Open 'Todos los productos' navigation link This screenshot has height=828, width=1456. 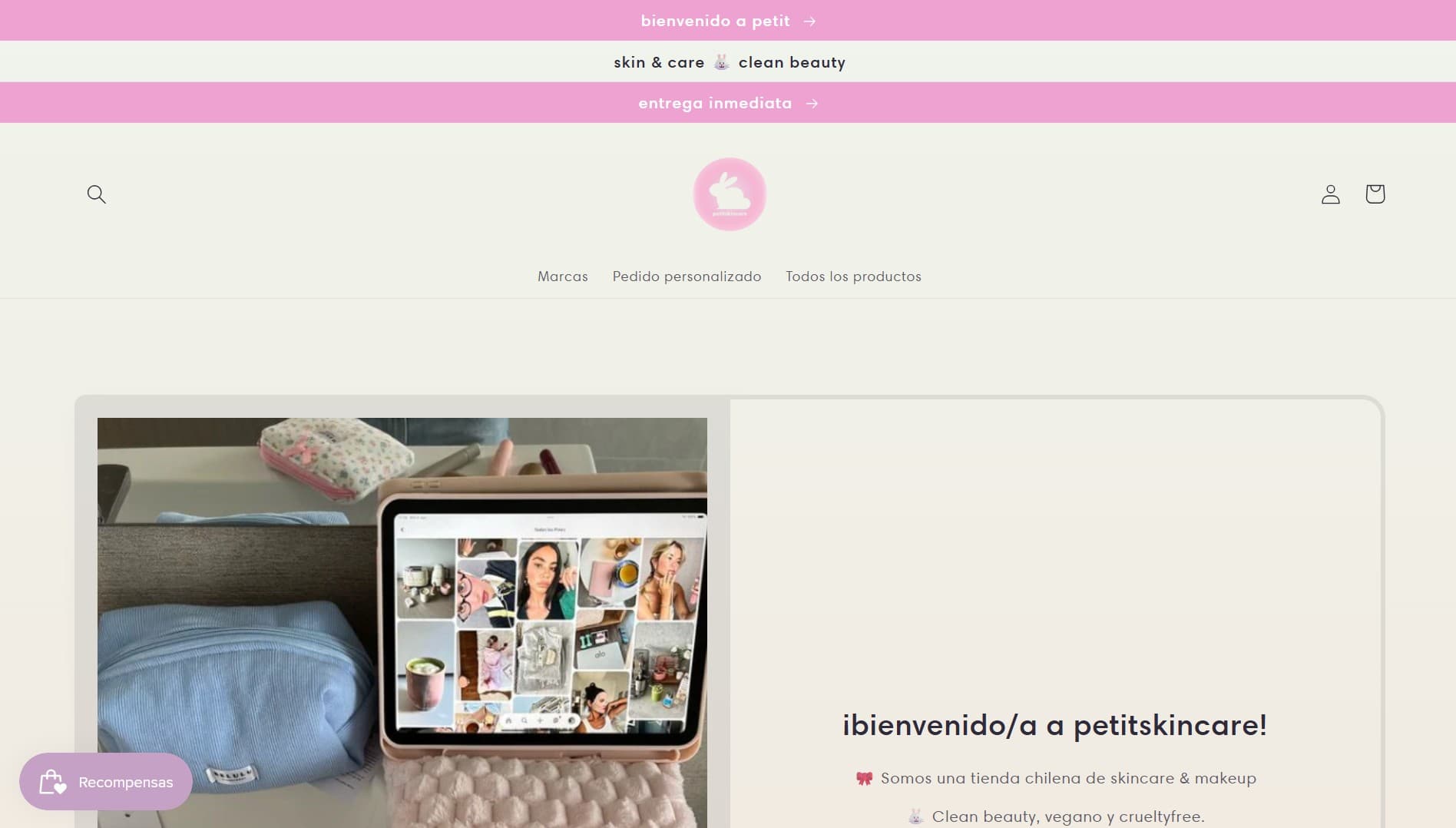click(852, 277)
